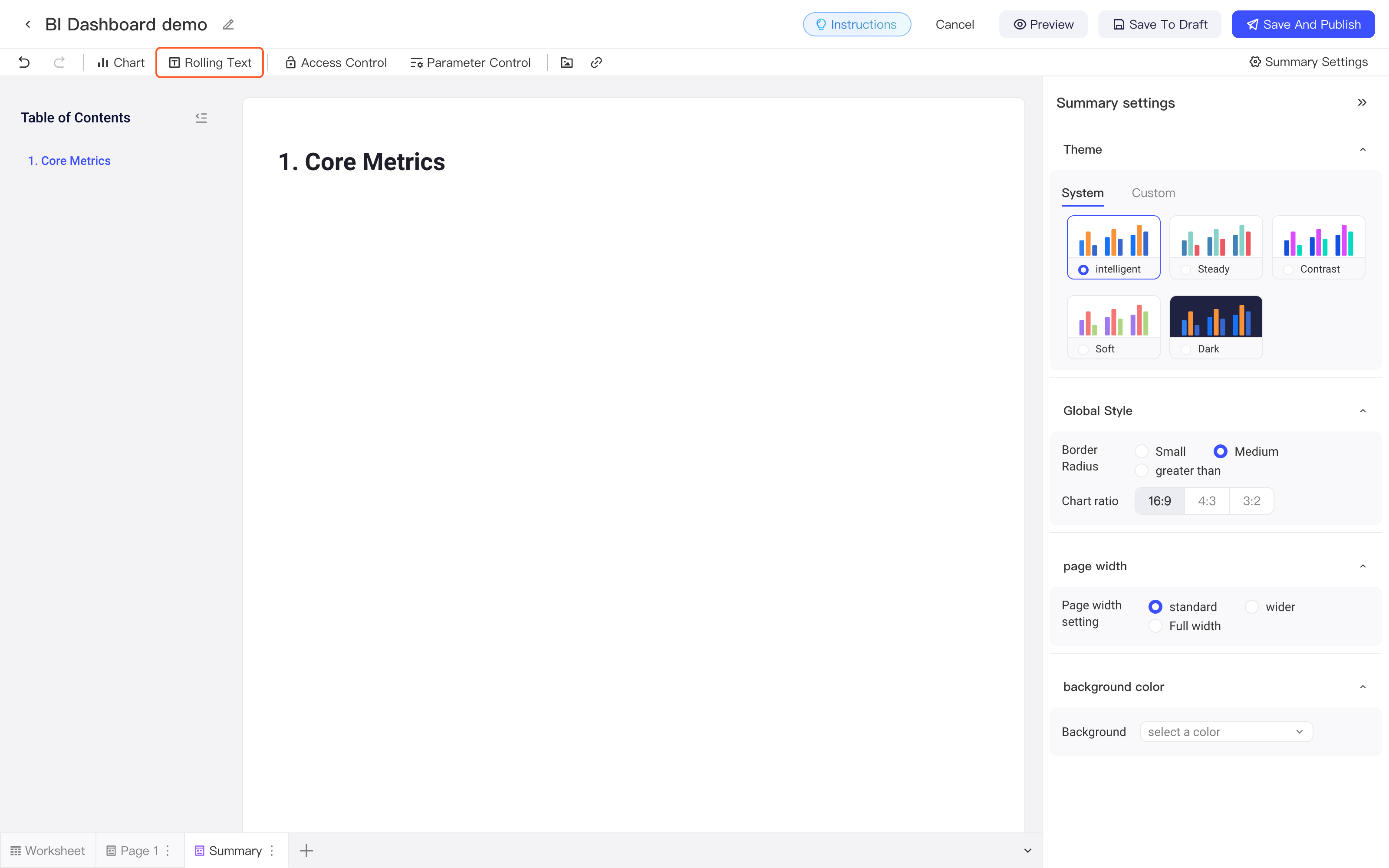This screenshot has width=1389, height=868.
Task: Click the Save And Publish button
Action: coord(1303,24)
